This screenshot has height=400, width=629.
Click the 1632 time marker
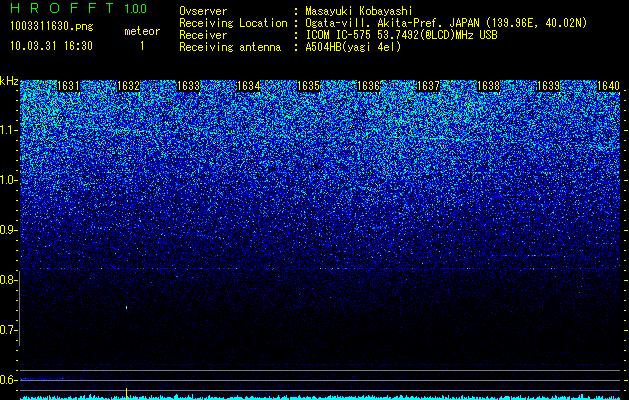tap(128, 86)
